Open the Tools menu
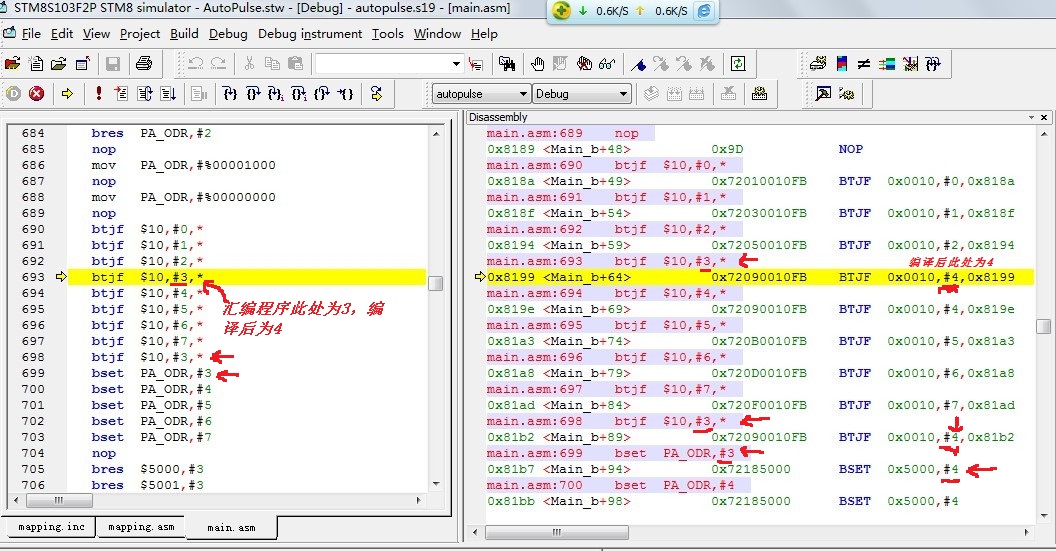1056x551 pixels. pos(388,34)
